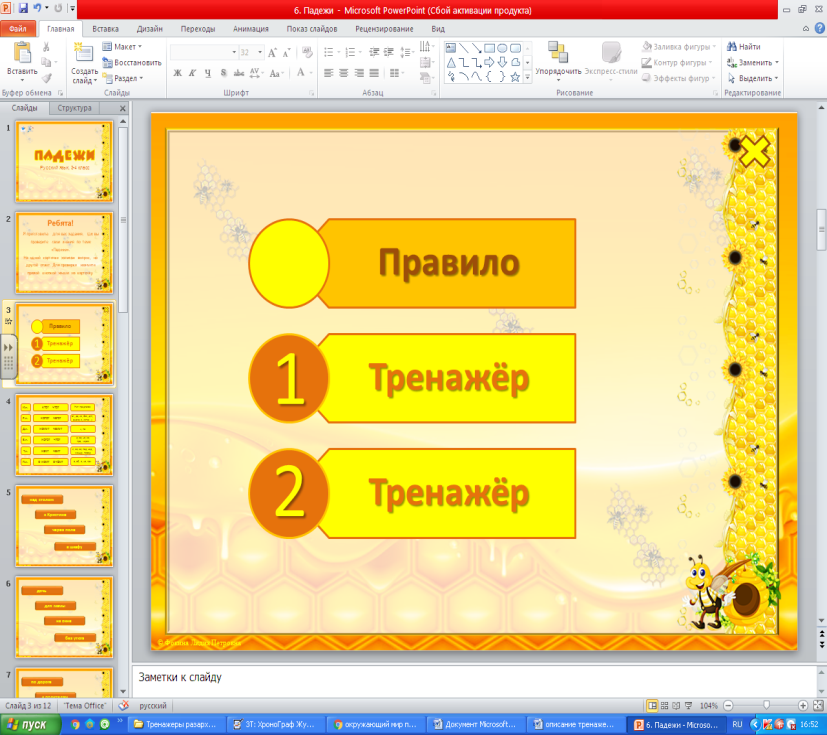
Task: Select slide 5 thumbnail
Action: pos(64,526)
